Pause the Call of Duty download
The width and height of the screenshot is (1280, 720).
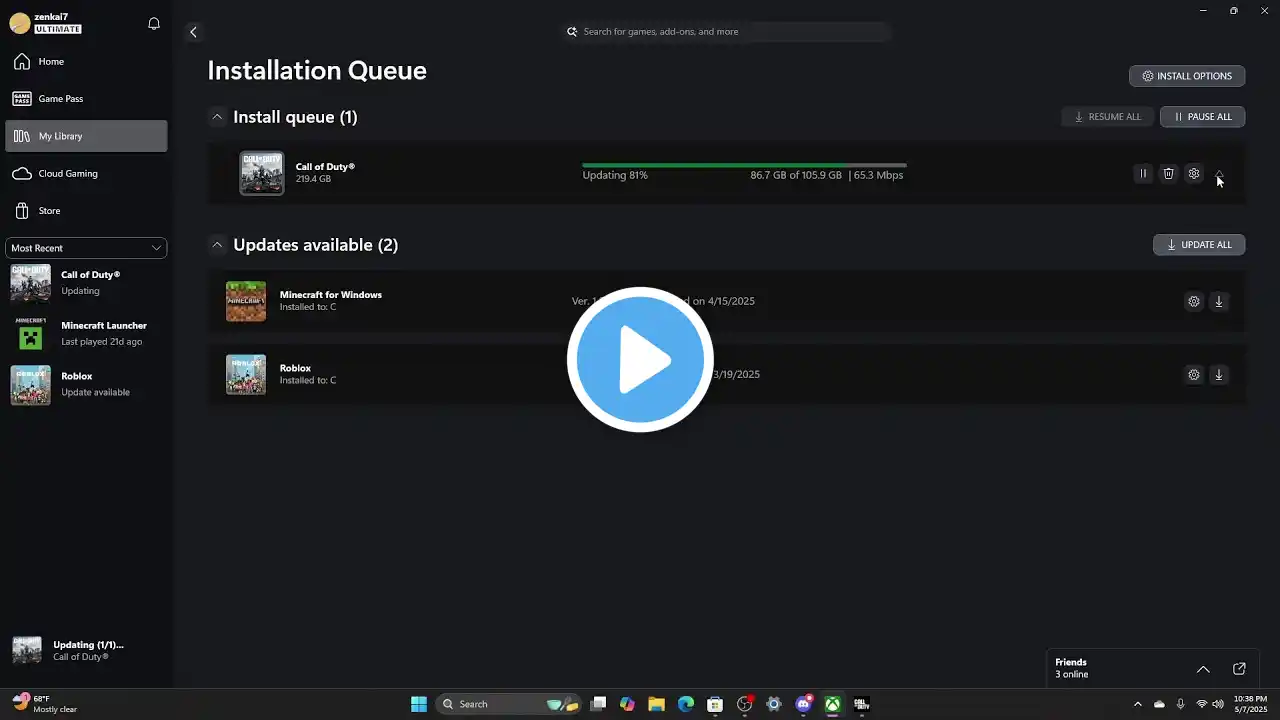(1143, 174)
